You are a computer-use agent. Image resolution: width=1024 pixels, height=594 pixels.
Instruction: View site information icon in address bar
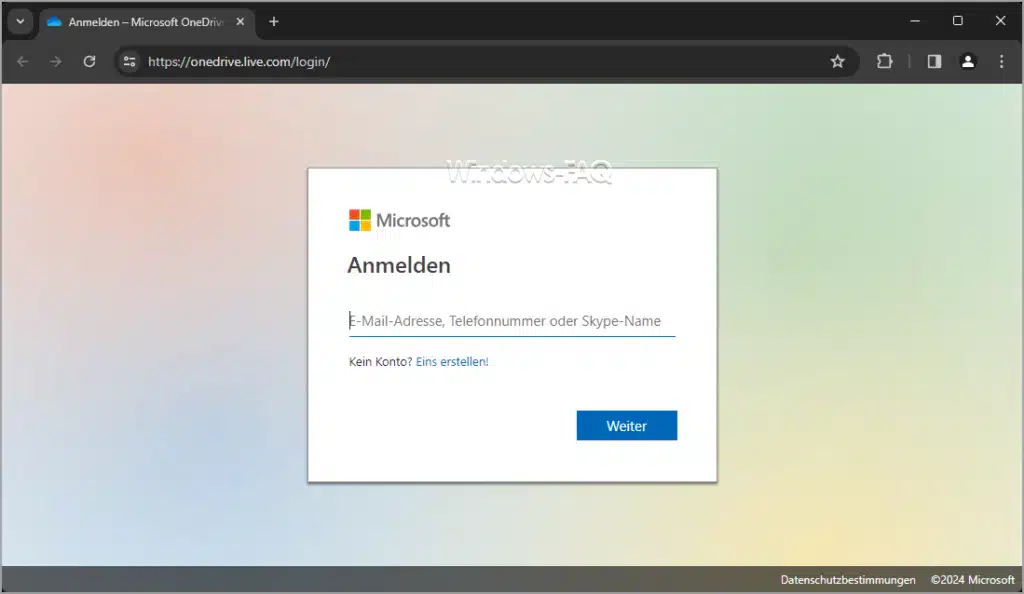pos(129,61)
